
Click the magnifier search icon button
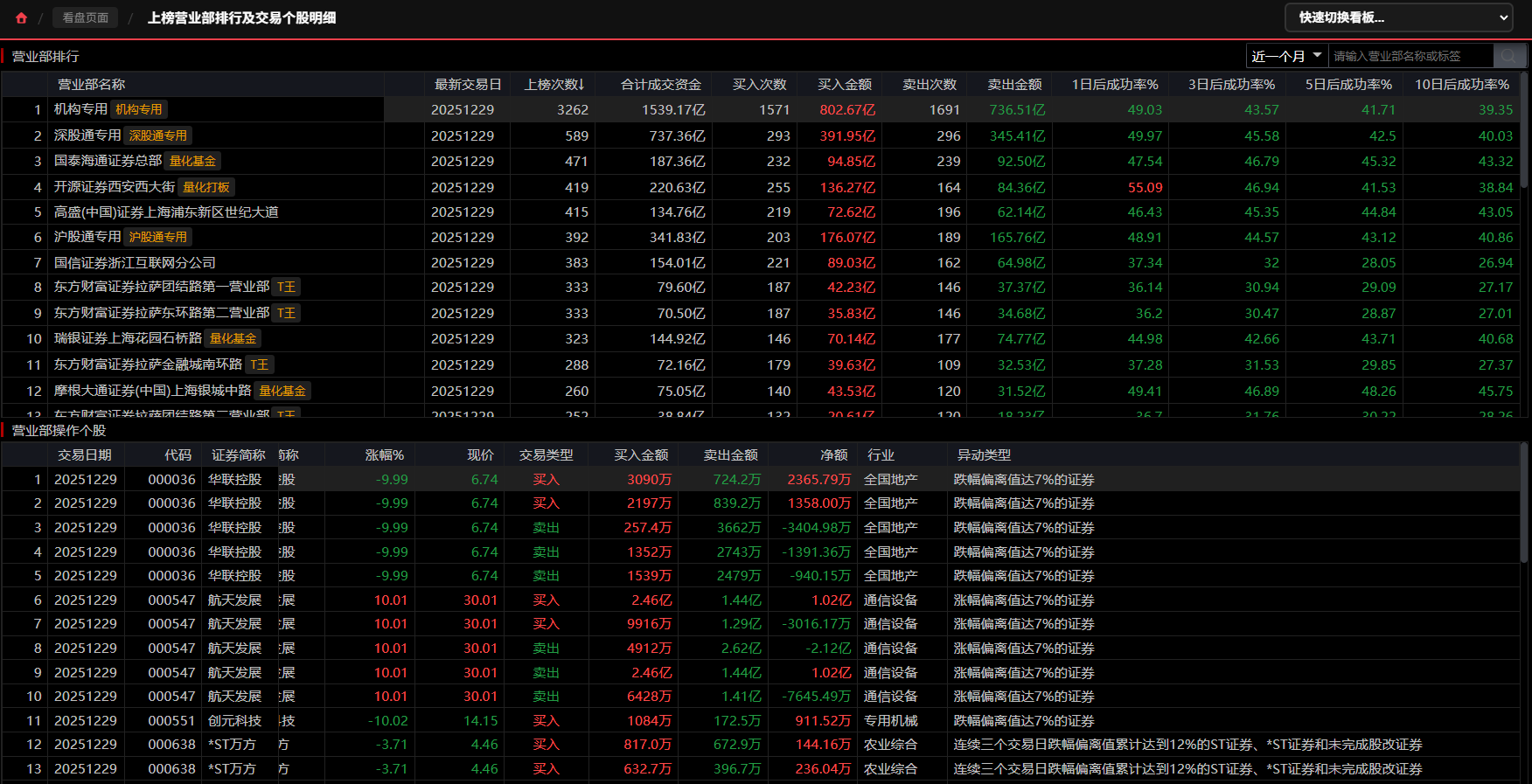1509,56
